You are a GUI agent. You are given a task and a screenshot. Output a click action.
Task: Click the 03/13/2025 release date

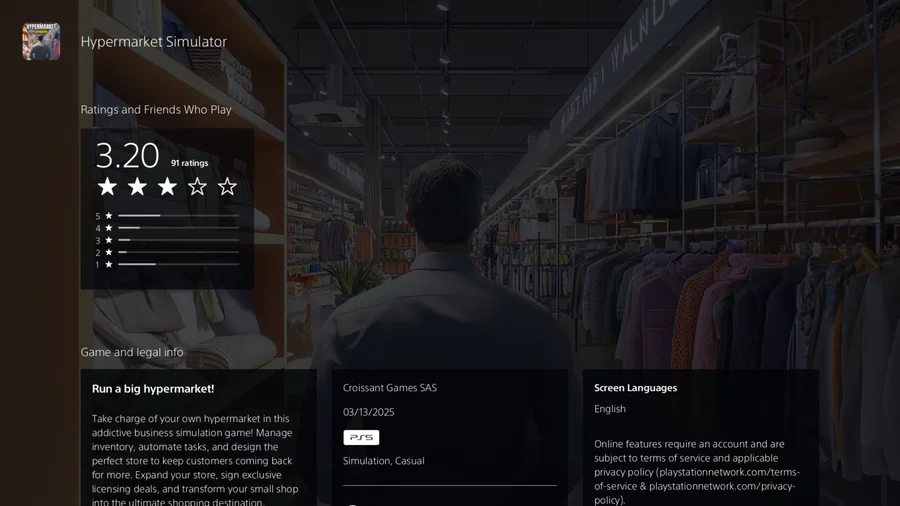point(368,412)
